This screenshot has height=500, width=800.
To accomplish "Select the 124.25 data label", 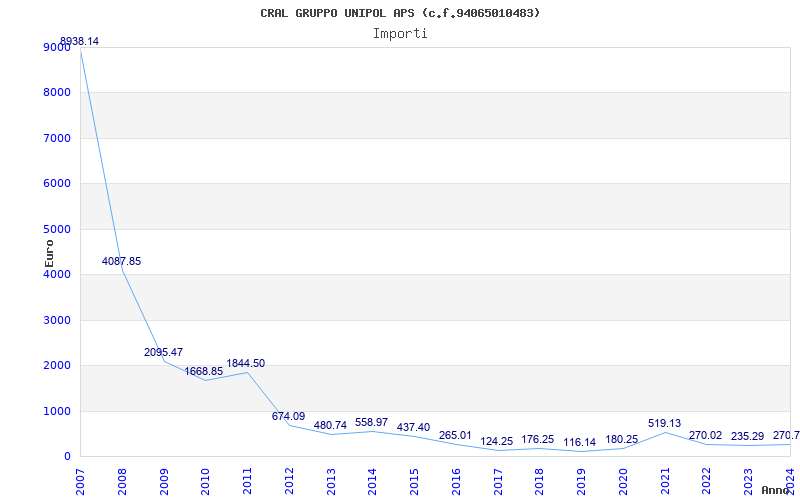I will tap(497, 442).
